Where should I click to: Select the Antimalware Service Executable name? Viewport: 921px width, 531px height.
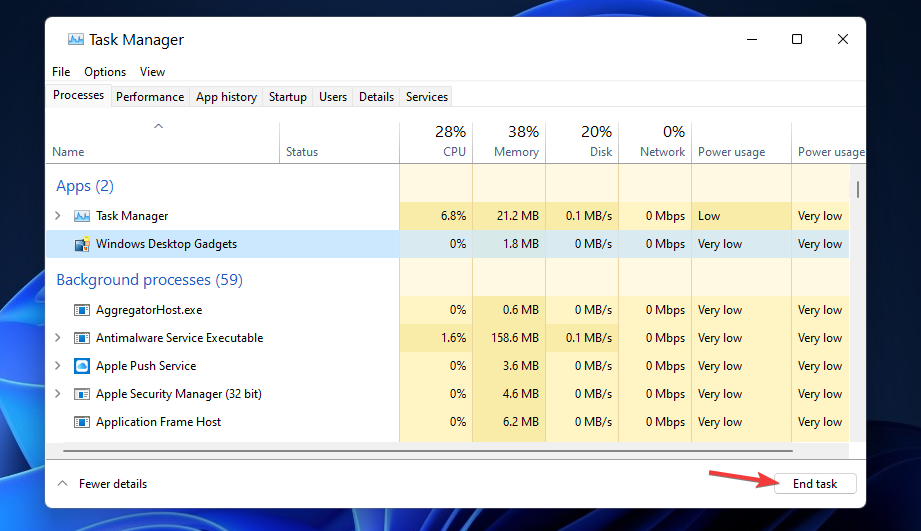180,338
